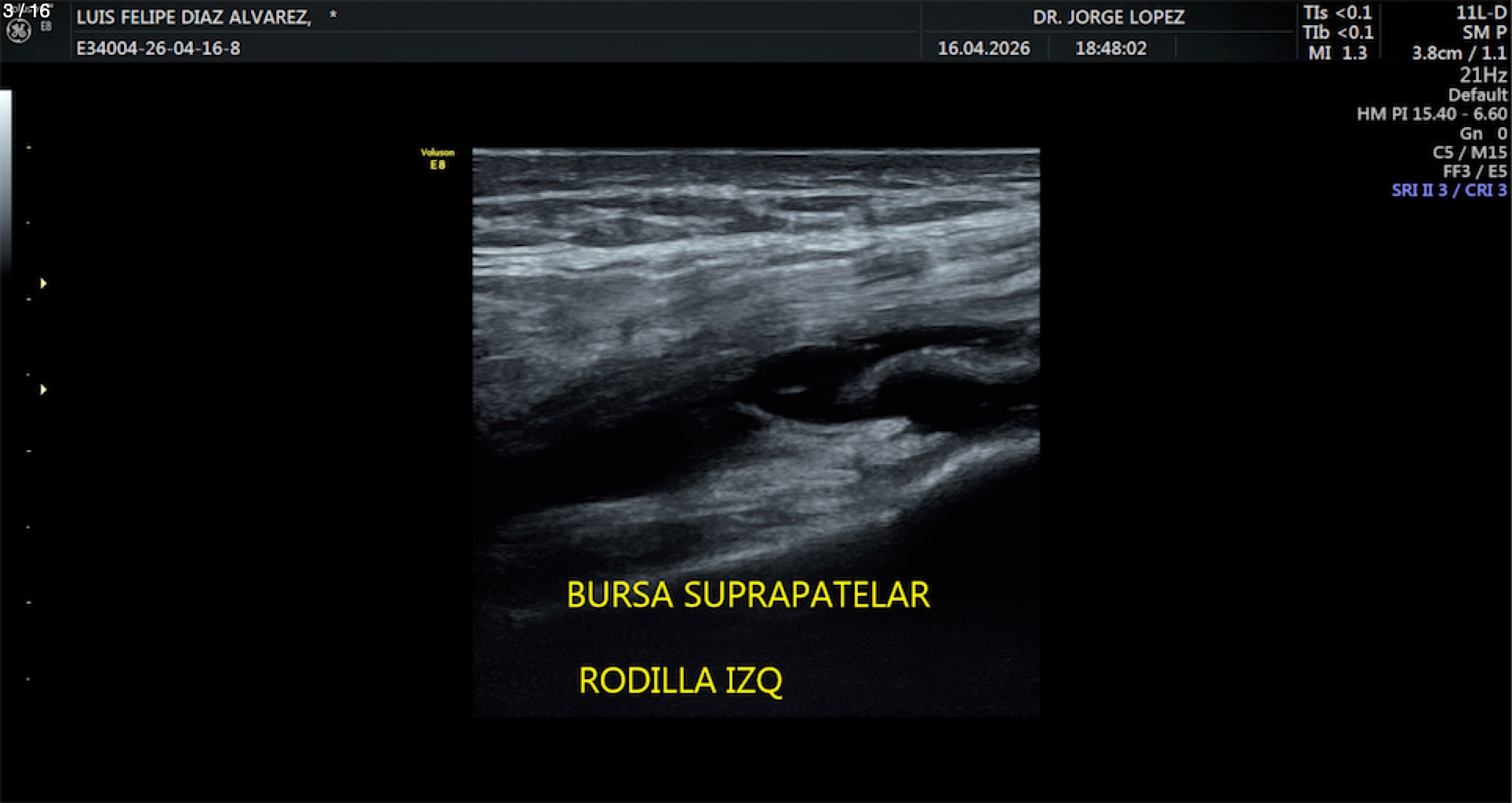Image resolution: width=1512 pixels, height=803 pixels.
Task: Click the 21Hz frame rate indicator
Action: click(1482, 75)
